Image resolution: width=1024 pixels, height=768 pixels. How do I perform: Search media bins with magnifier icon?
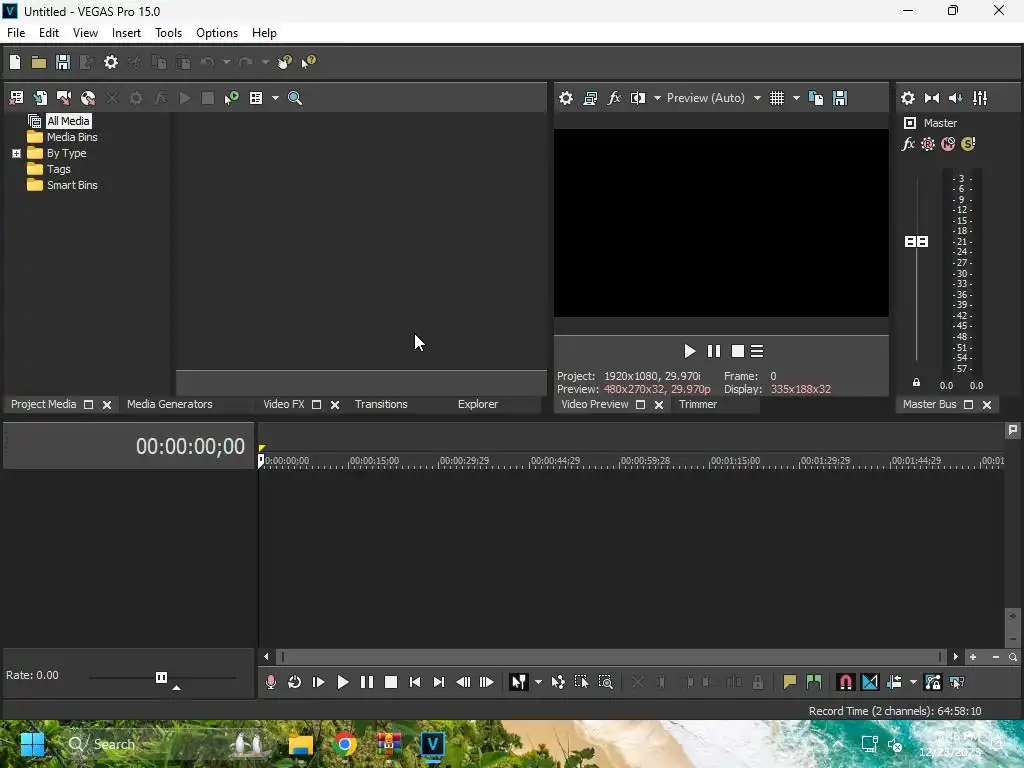coord(295,98)
